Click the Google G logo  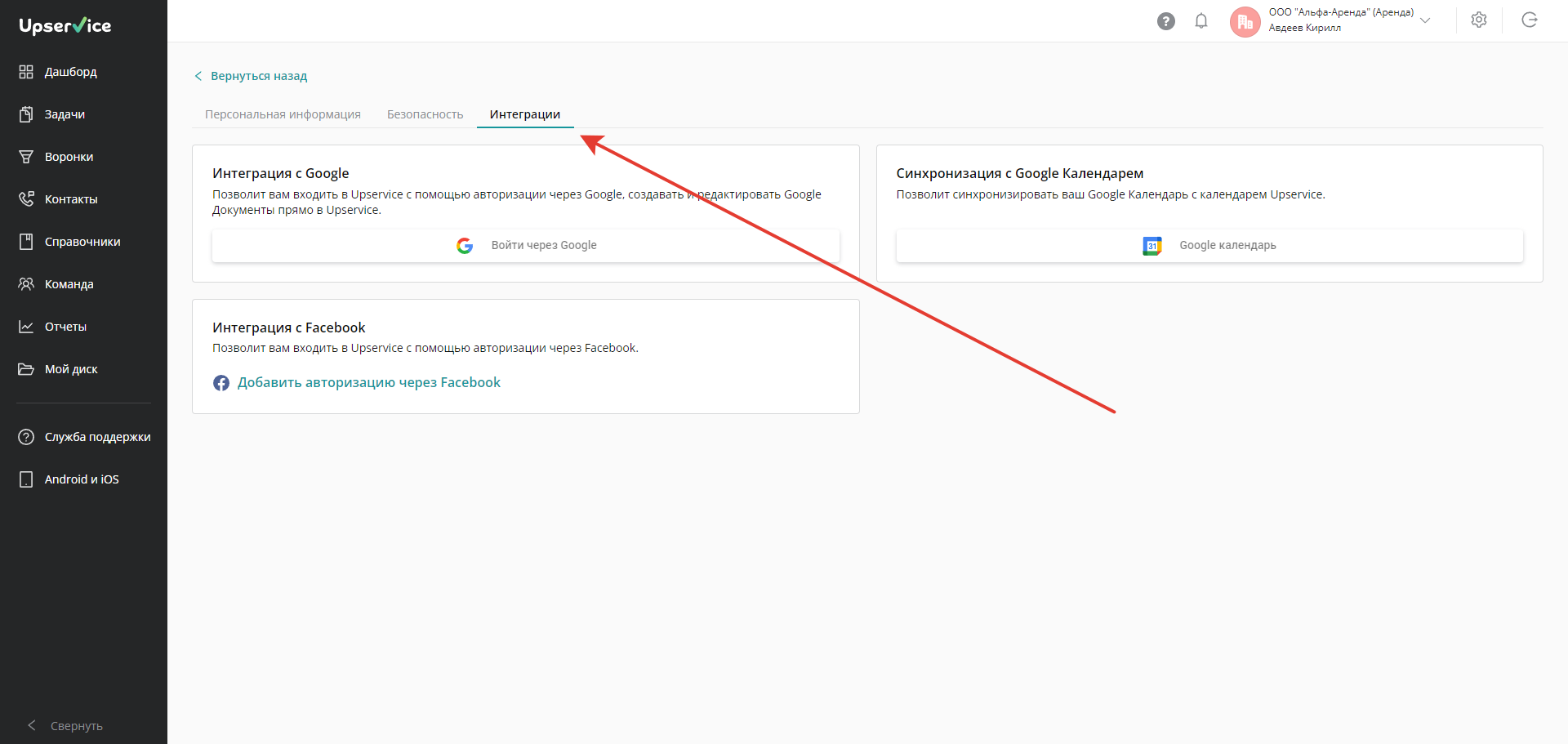(x=465, y=246)
